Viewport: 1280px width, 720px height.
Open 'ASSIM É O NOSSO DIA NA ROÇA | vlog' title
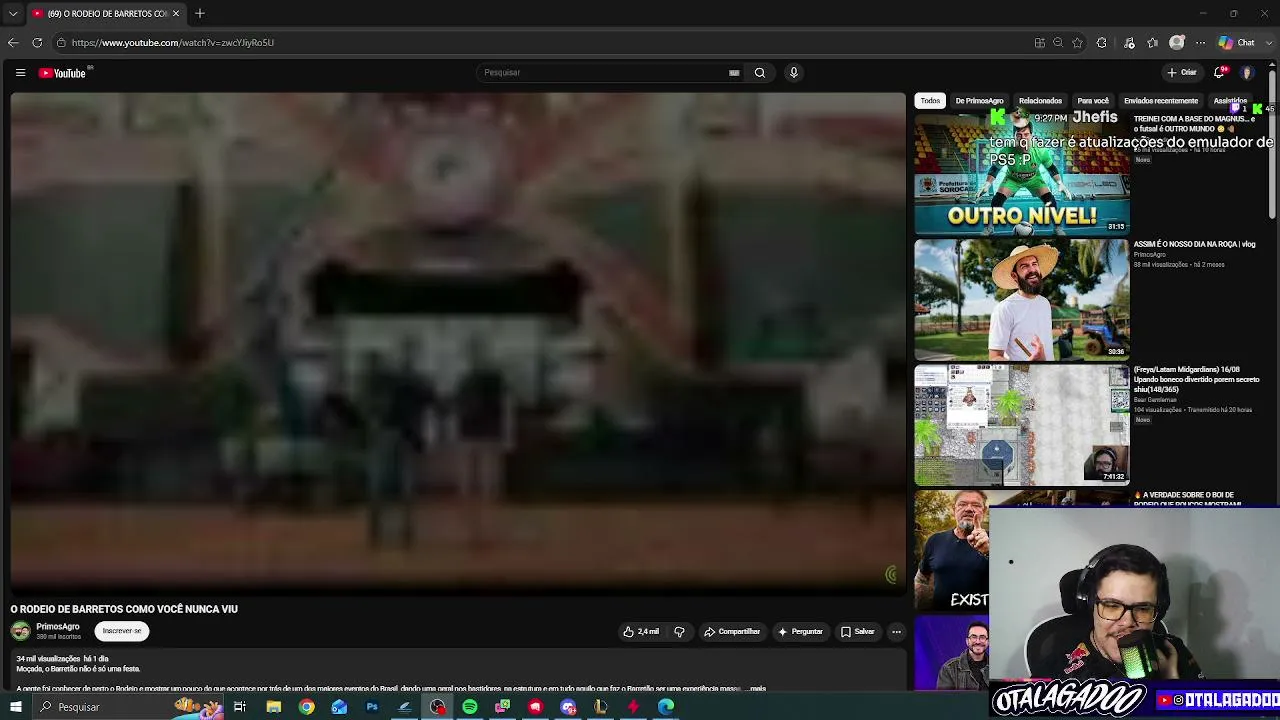(1194, 244)
